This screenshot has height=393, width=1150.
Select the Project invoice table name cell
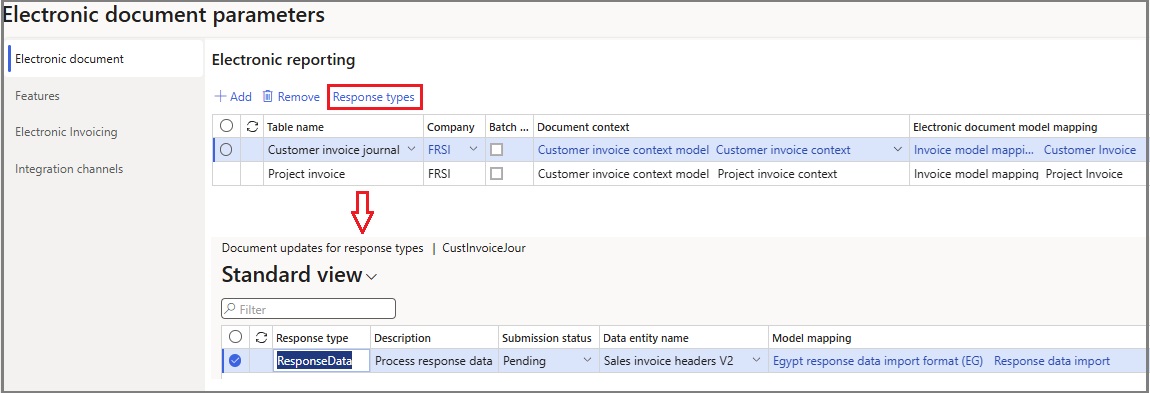pos(343,174)
